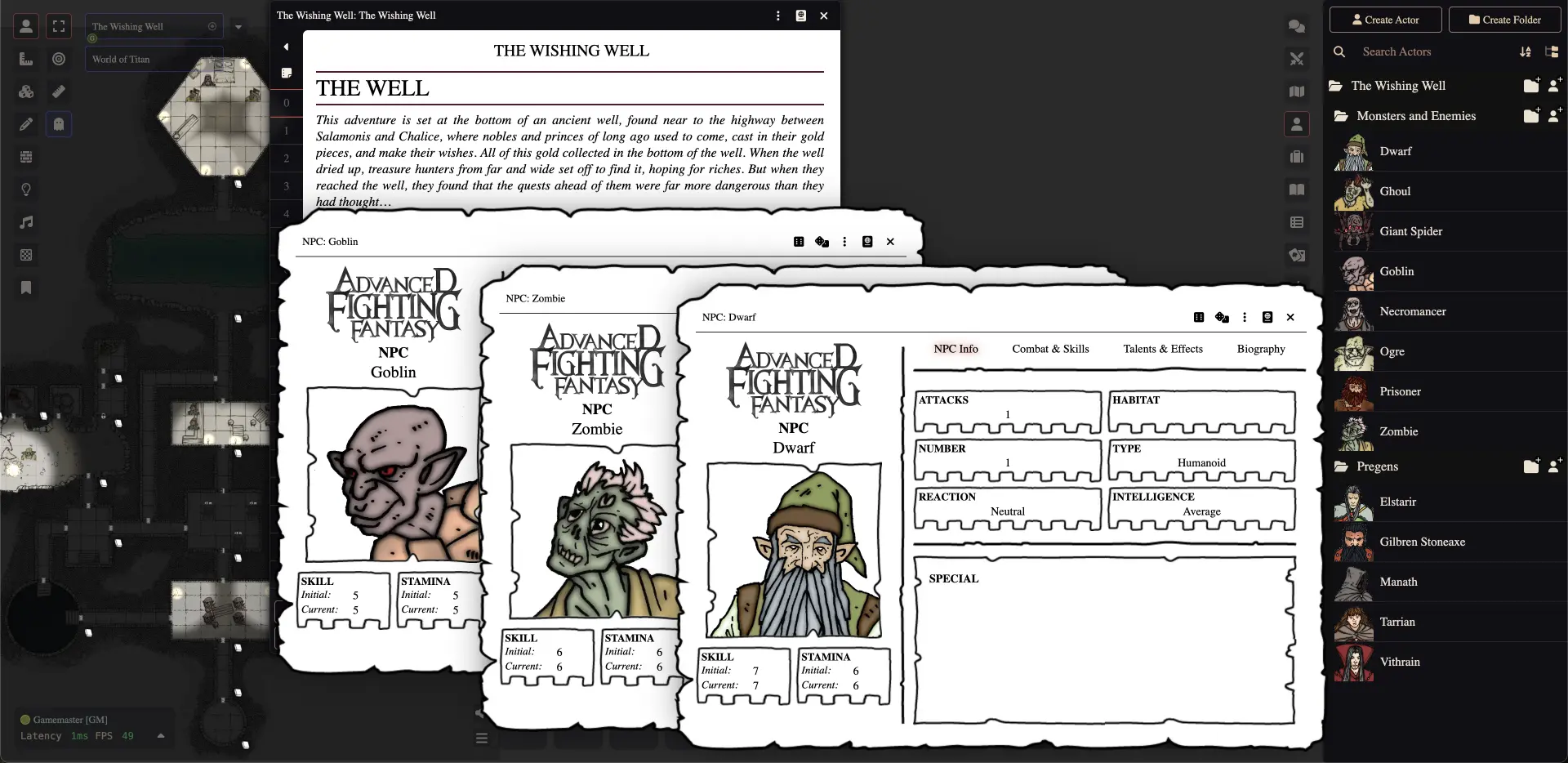This screenshot has width=1568, height=763.
Task: Open the Chat Messages sidebar tab
Action: tap(1296, 26)
